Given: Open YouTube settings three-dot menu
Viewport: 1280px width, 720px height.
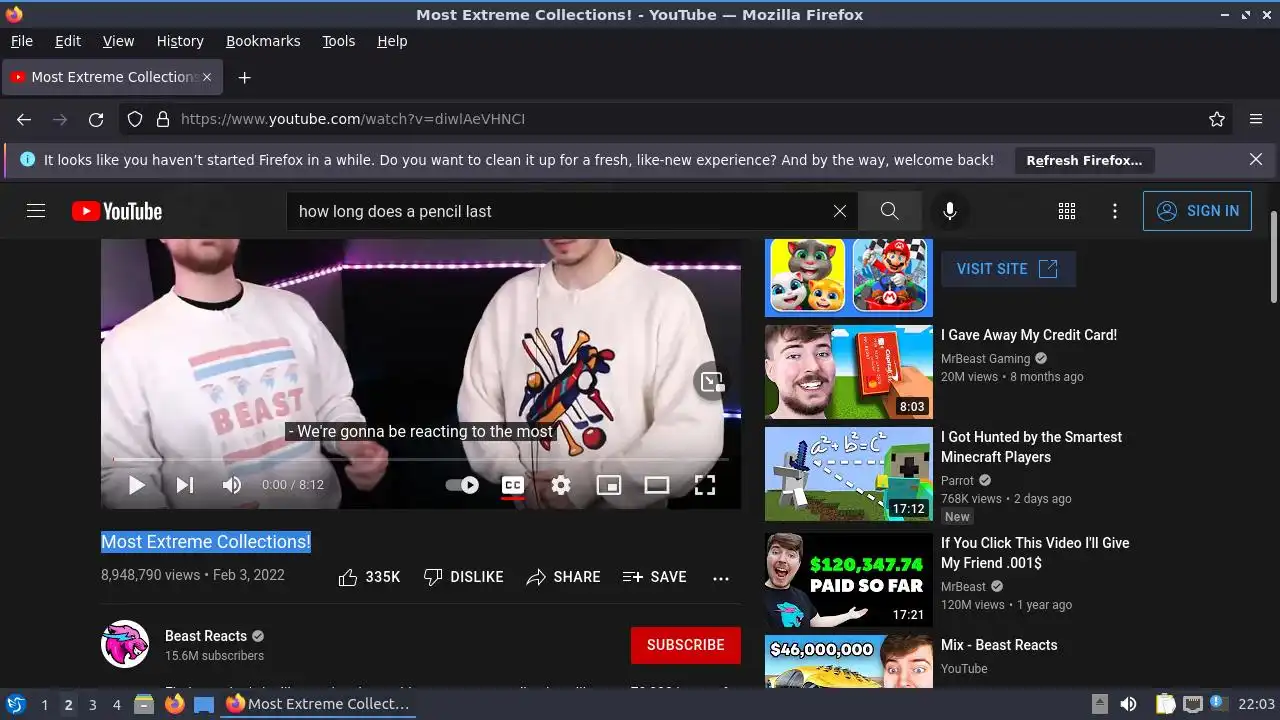Looking at the screenshot, I should coord(1115,211).
